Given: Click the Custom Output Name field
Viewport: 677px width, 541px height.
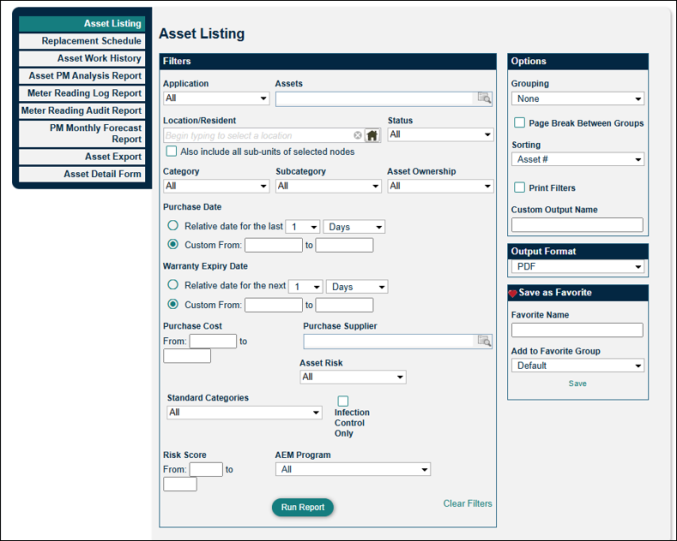Looking at the screenshot, I should 578,225.
